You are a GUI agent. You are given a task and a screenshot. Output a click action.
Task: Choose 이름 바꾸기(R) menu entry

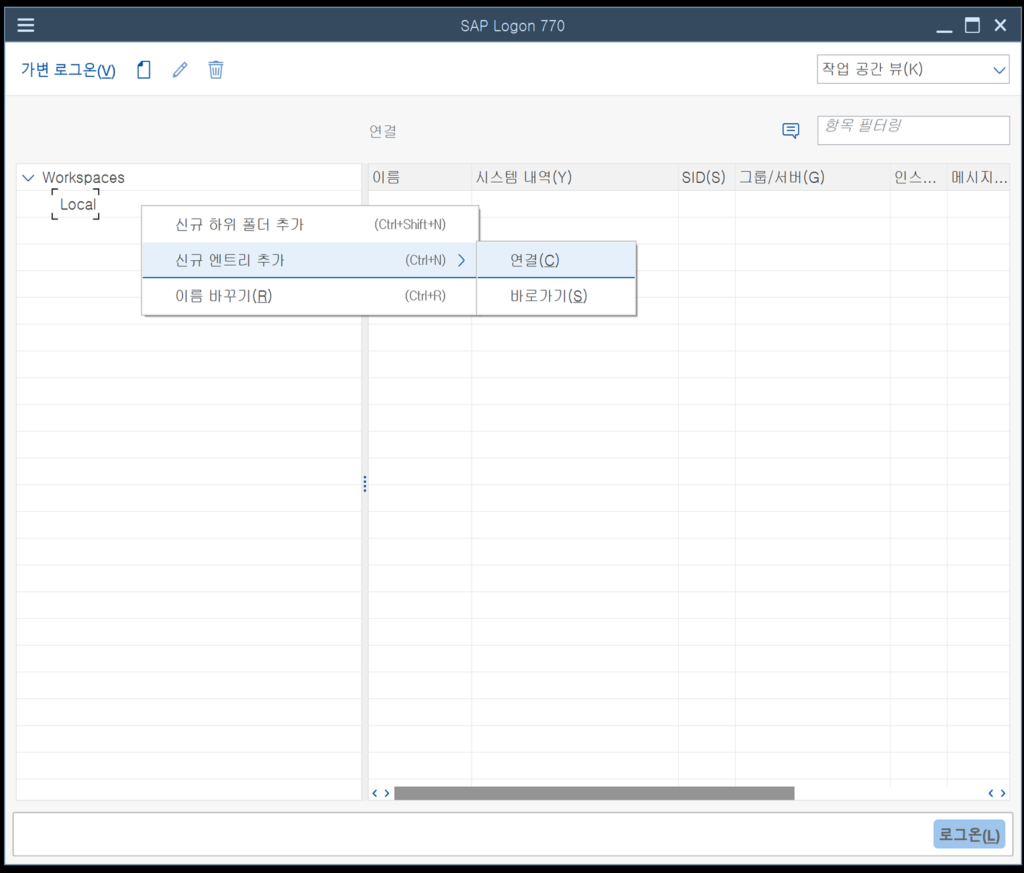pos(310,296)
